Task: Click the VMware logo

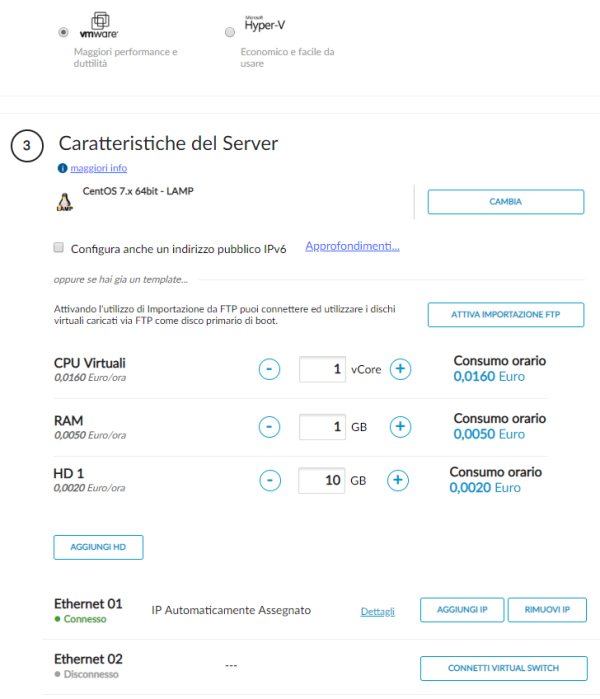Action: pos(99,25)
